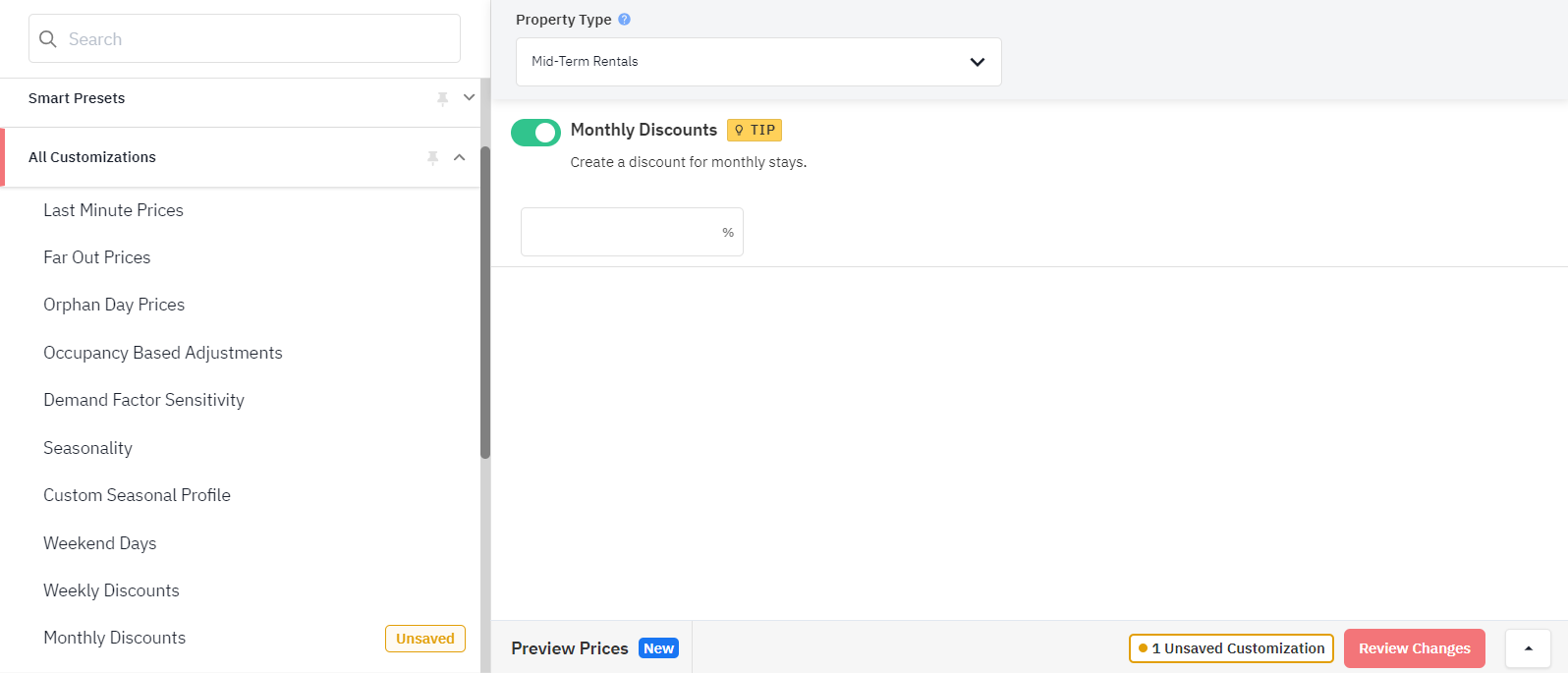Viewport: 1568px width, 673px height.
Task: Open the Mid-Term Rentals property type dropdown
Action: (758, 62)
